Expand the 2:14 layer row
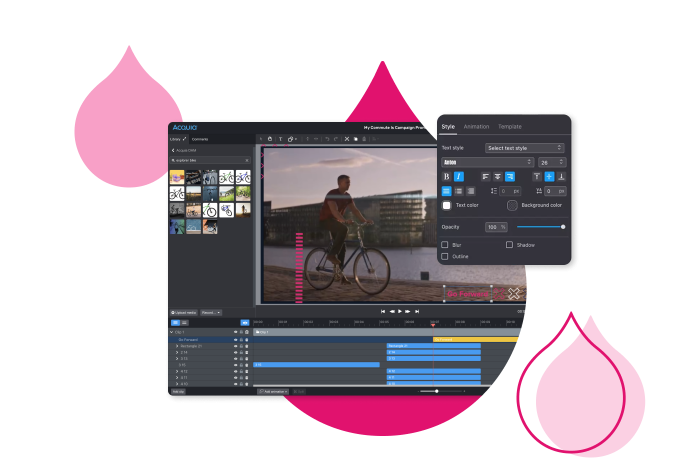This screenshot has height=472, width=678. (177, 352)
